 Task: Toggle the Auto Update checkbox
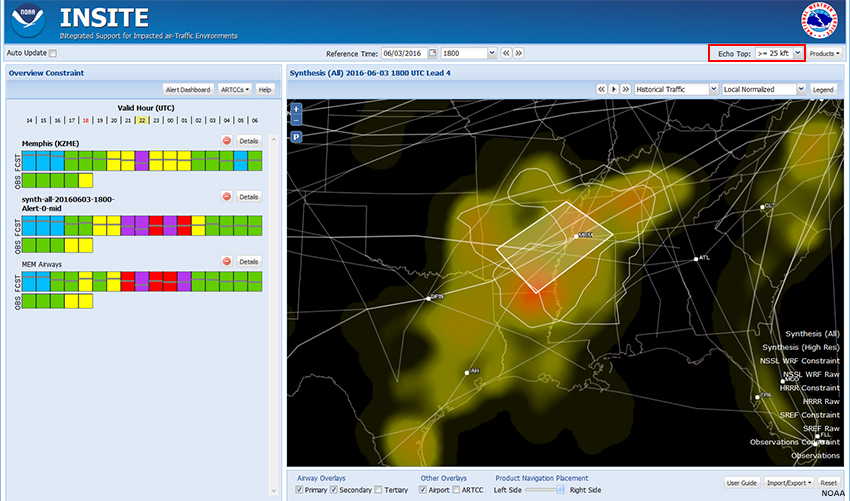53,53
